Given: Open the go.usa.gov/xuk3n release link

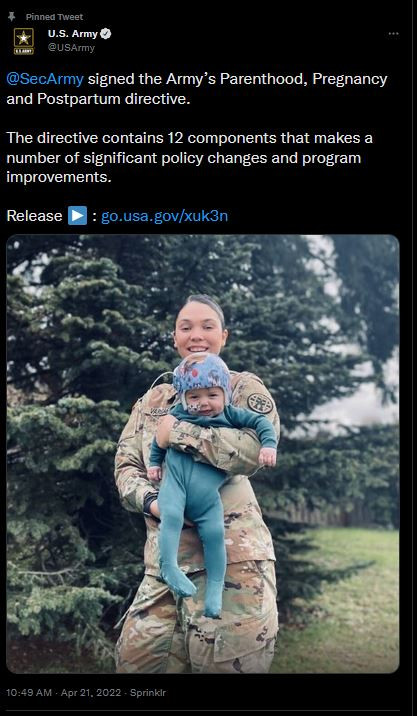Looking at the screenshot, I should point(164,216).
